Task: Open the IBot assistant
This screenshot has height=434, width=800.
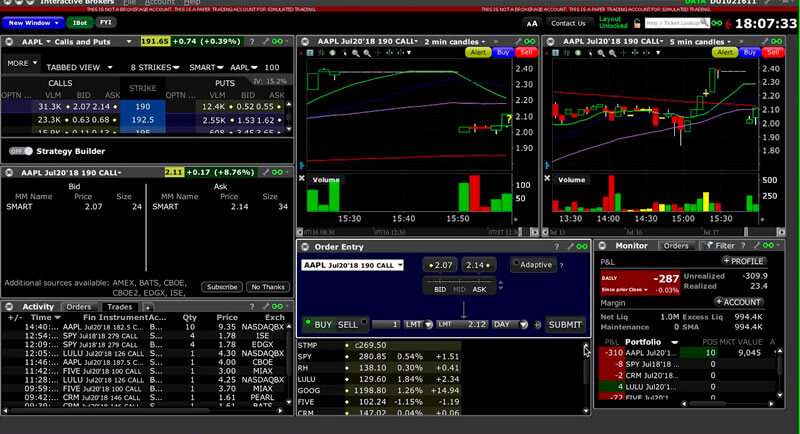Action: click(80, 22)
